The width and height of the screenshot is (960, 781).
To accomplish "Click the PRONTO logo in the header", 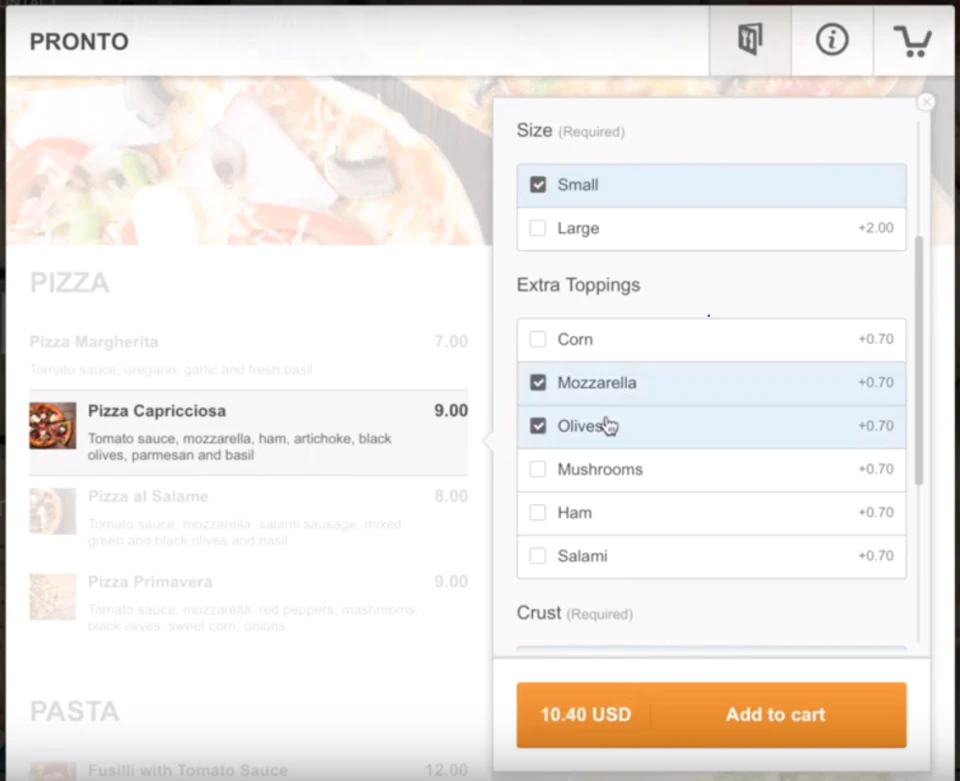I will click(x=78, y=41).
